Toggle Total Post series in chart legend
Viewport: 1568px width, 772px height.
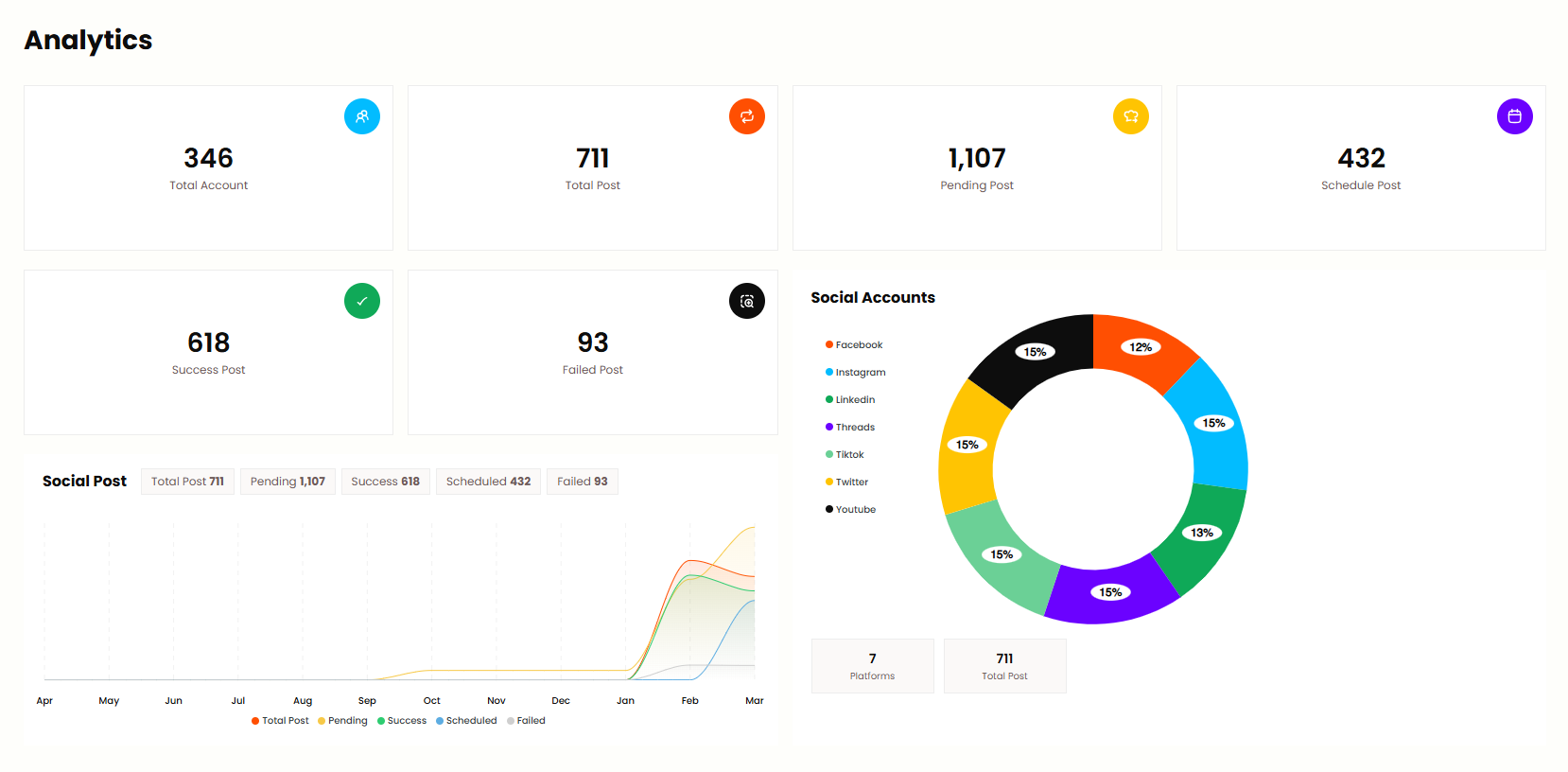(280, 721)
